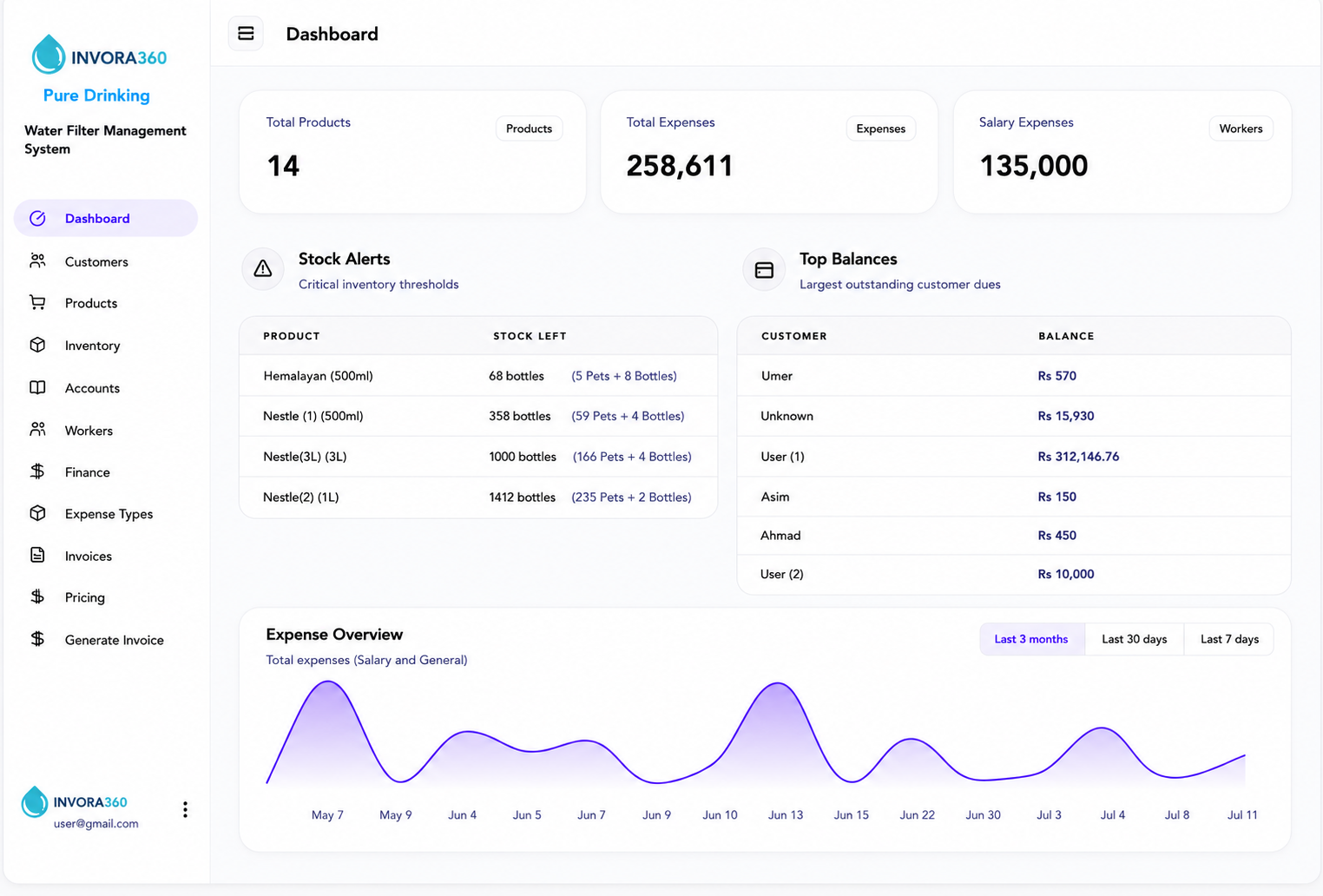Open the Dashboard menu item
This screenshot has width=1323, height=896.
[x=106, y=218]
